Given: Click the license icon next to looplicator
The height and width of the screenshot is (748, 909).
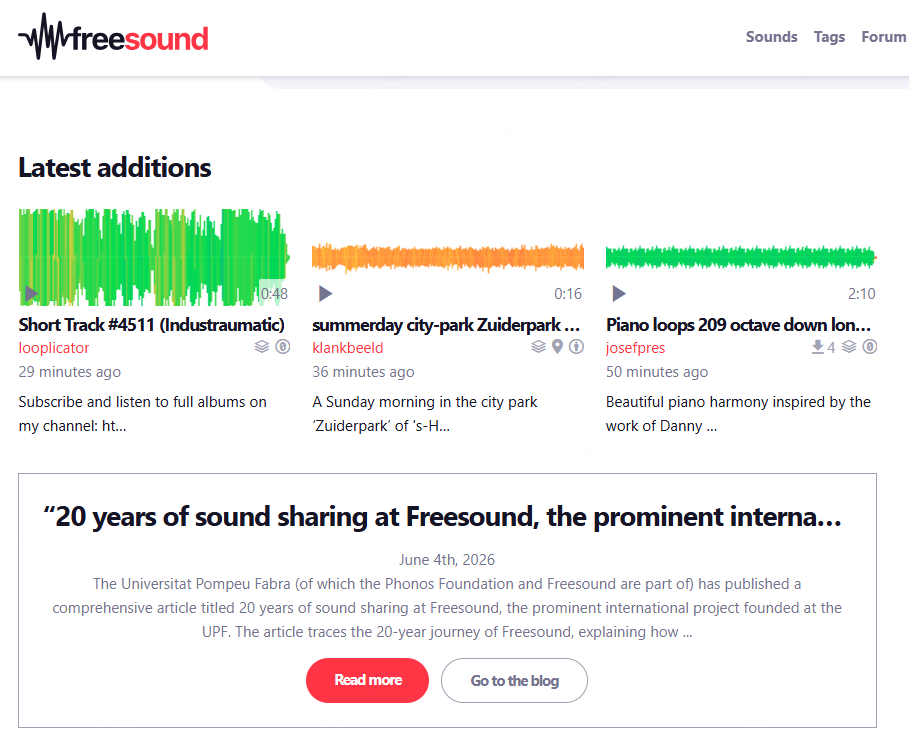Looking at the screenshot, I should click(x=282, y=347).
